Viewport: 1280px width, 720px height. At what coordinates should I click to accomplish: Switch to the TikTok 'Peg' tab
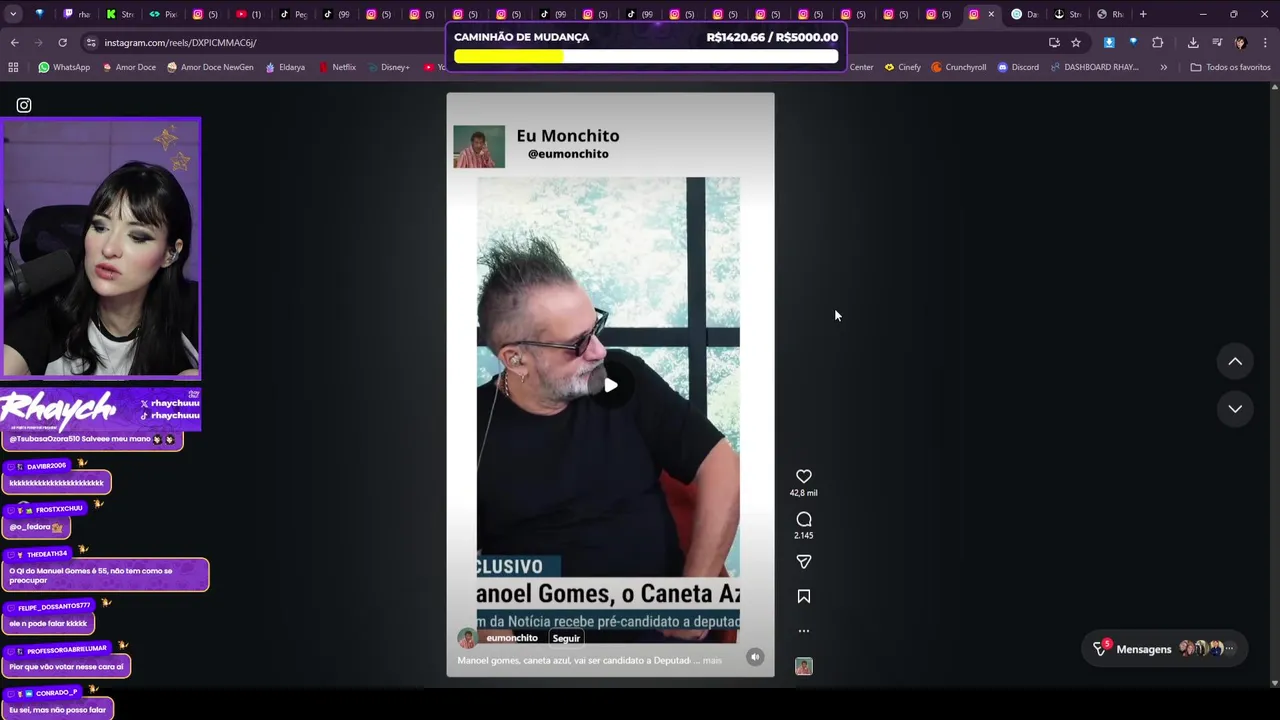(x=293, y=14)
